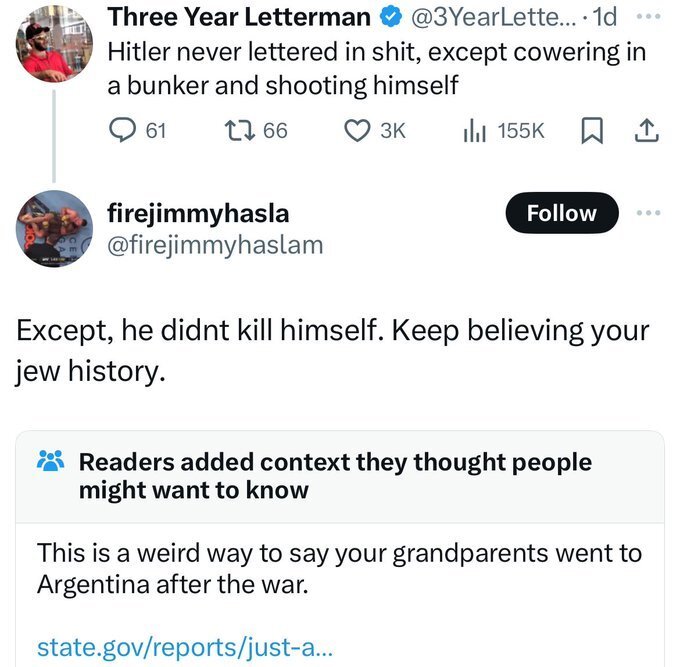
Task: Click the Readers added context header
Action: tap(335, 476)
